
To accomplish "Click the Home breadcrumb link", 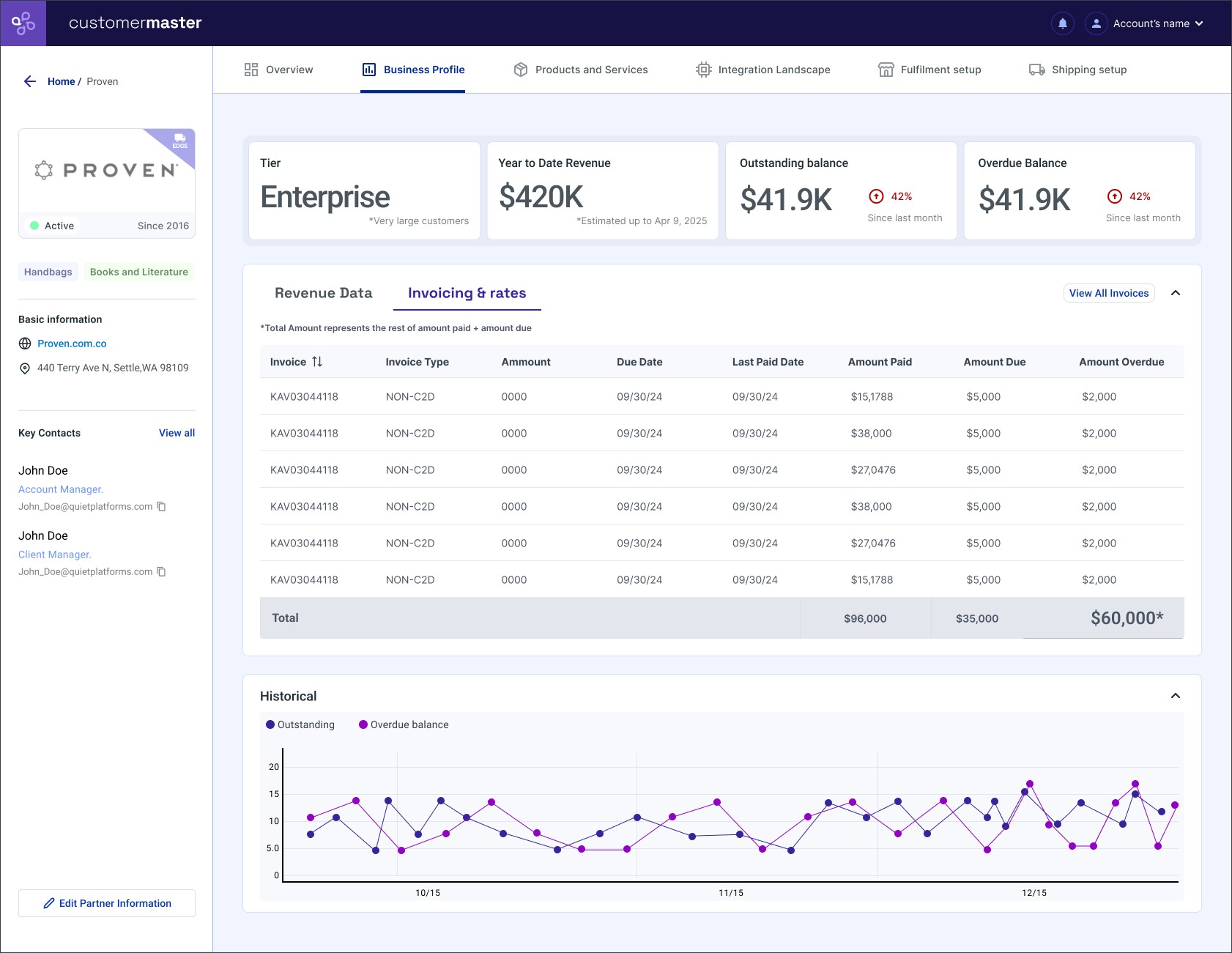I will coord(62,81).
